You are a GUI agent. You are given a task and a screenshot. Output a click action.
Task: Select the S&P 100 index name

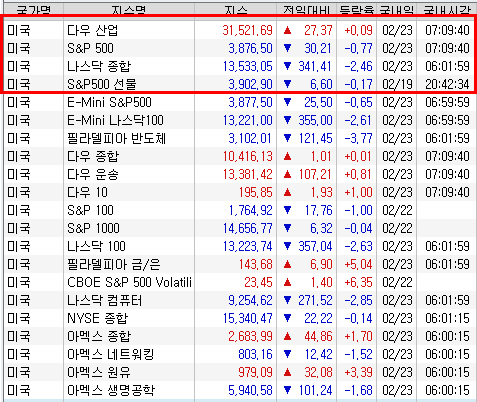(x=90, y=210)
